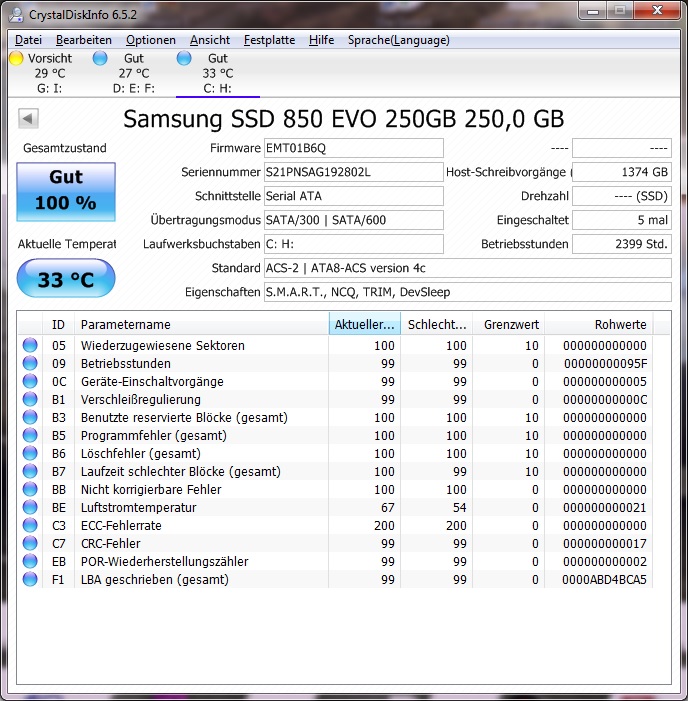Click the Firmware field EMT01B6Q
The height and width of the screenshot is (701, 688).
pyautogui.click(x=354, y=148)
